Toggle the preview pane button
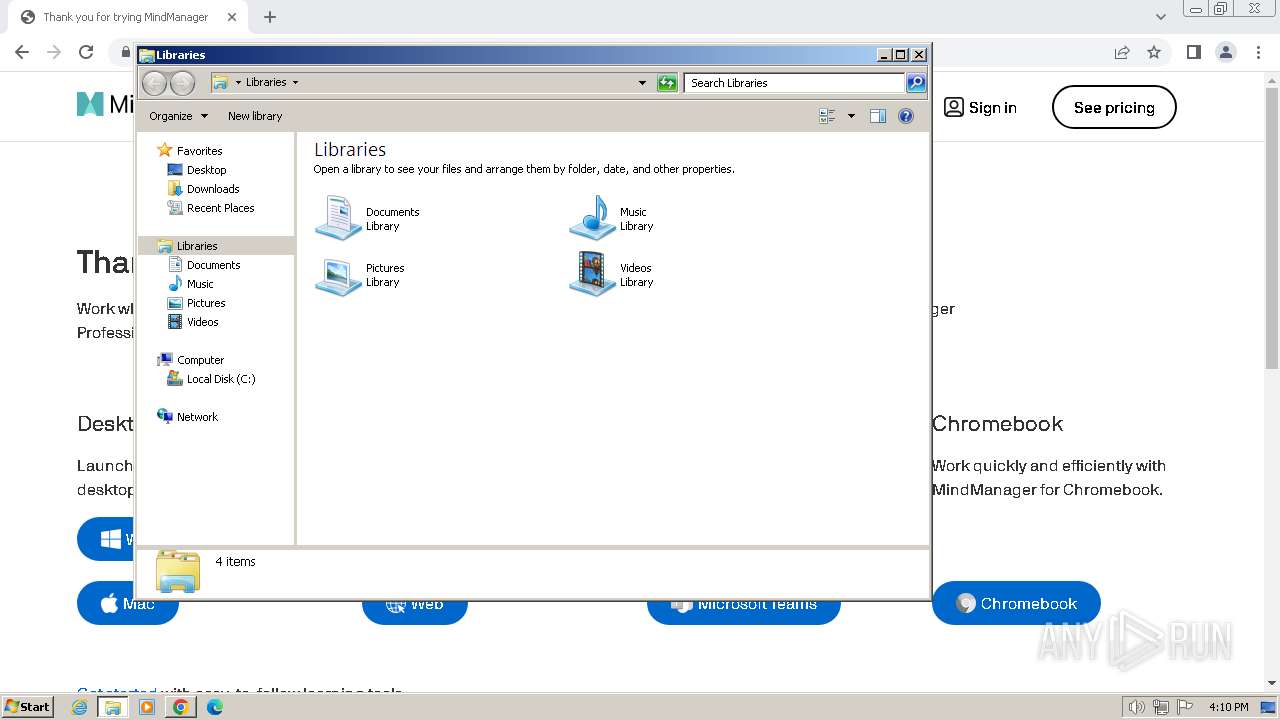Screen dimensions: 1280x720 pyautogui.click(x=877, y=116)
